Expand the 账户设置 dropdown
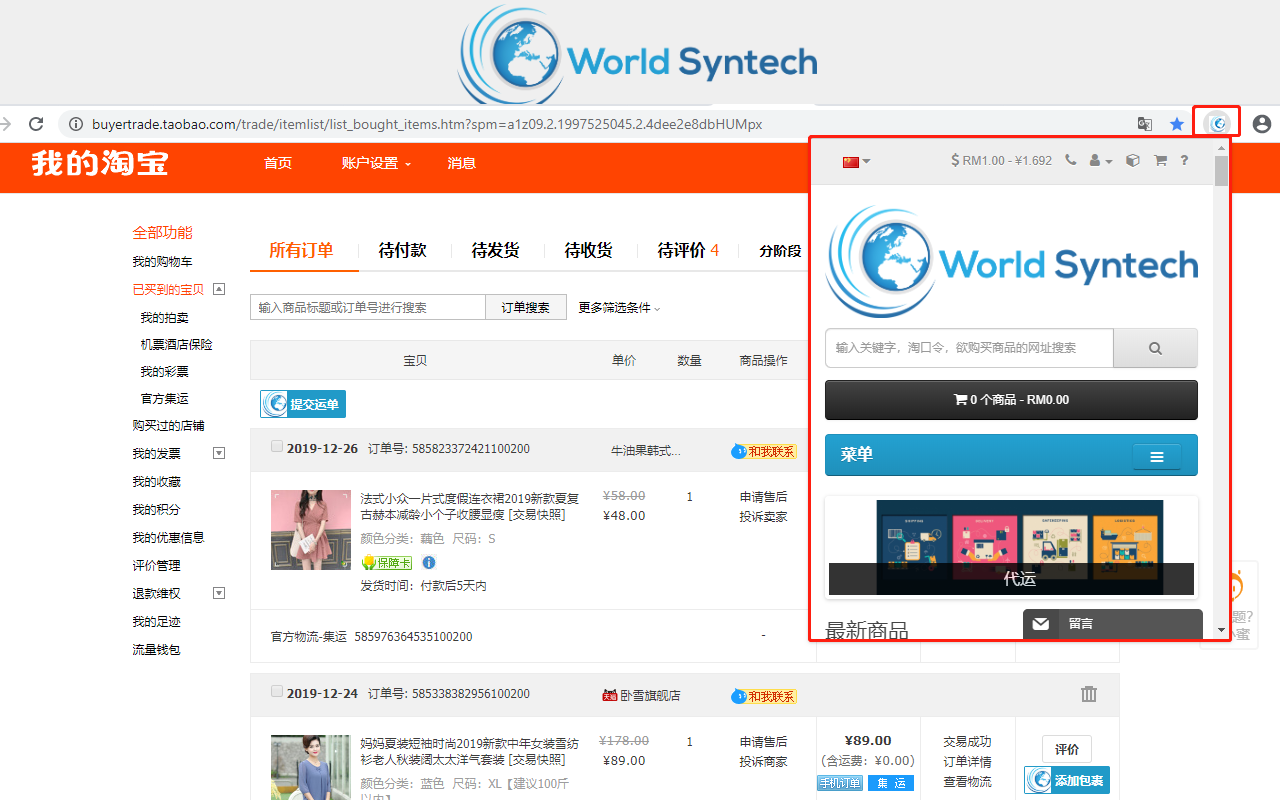The image size is (1280, 800). pyautogui.click(x=376, y=163)
